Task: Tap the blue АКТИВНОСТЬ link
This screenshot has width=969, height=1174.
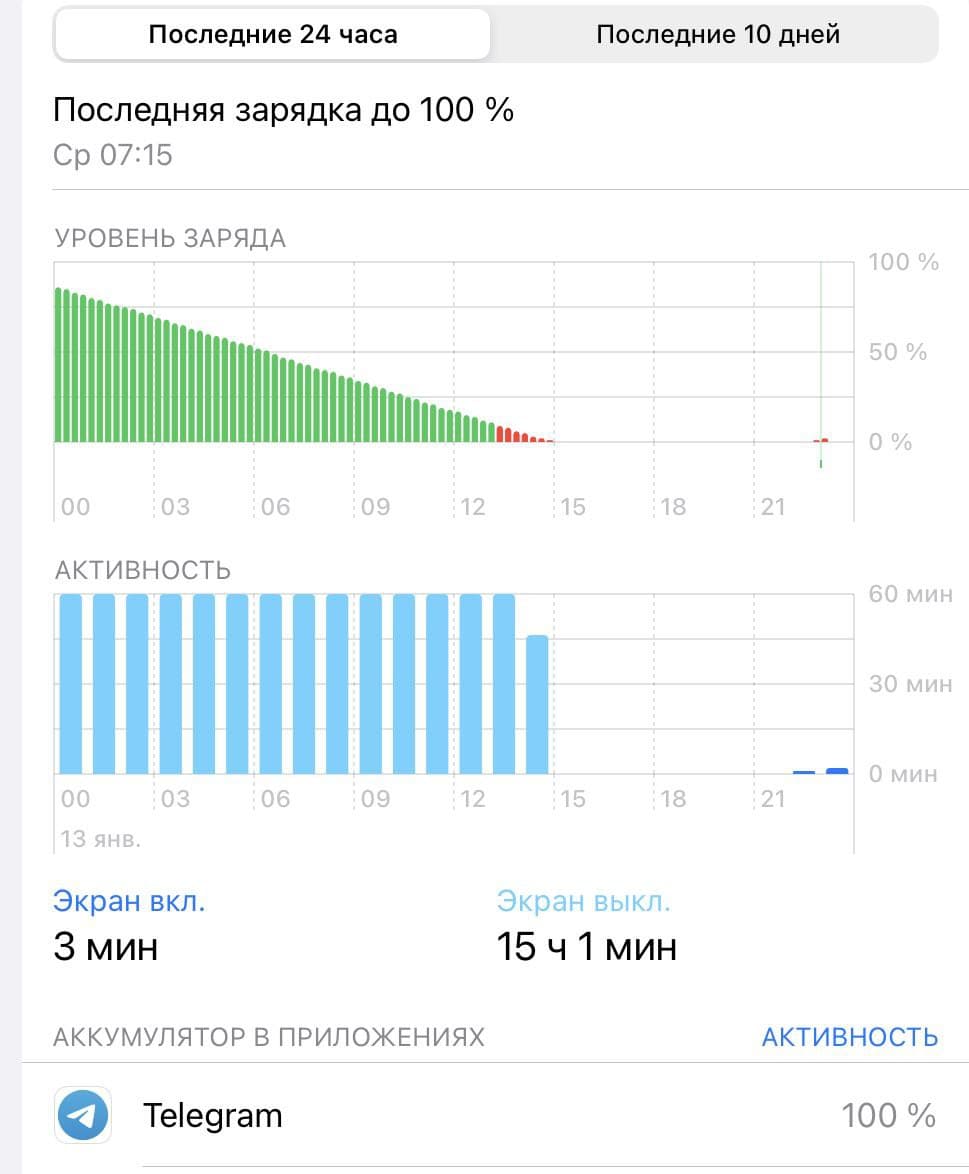Action: [849, 1037]
